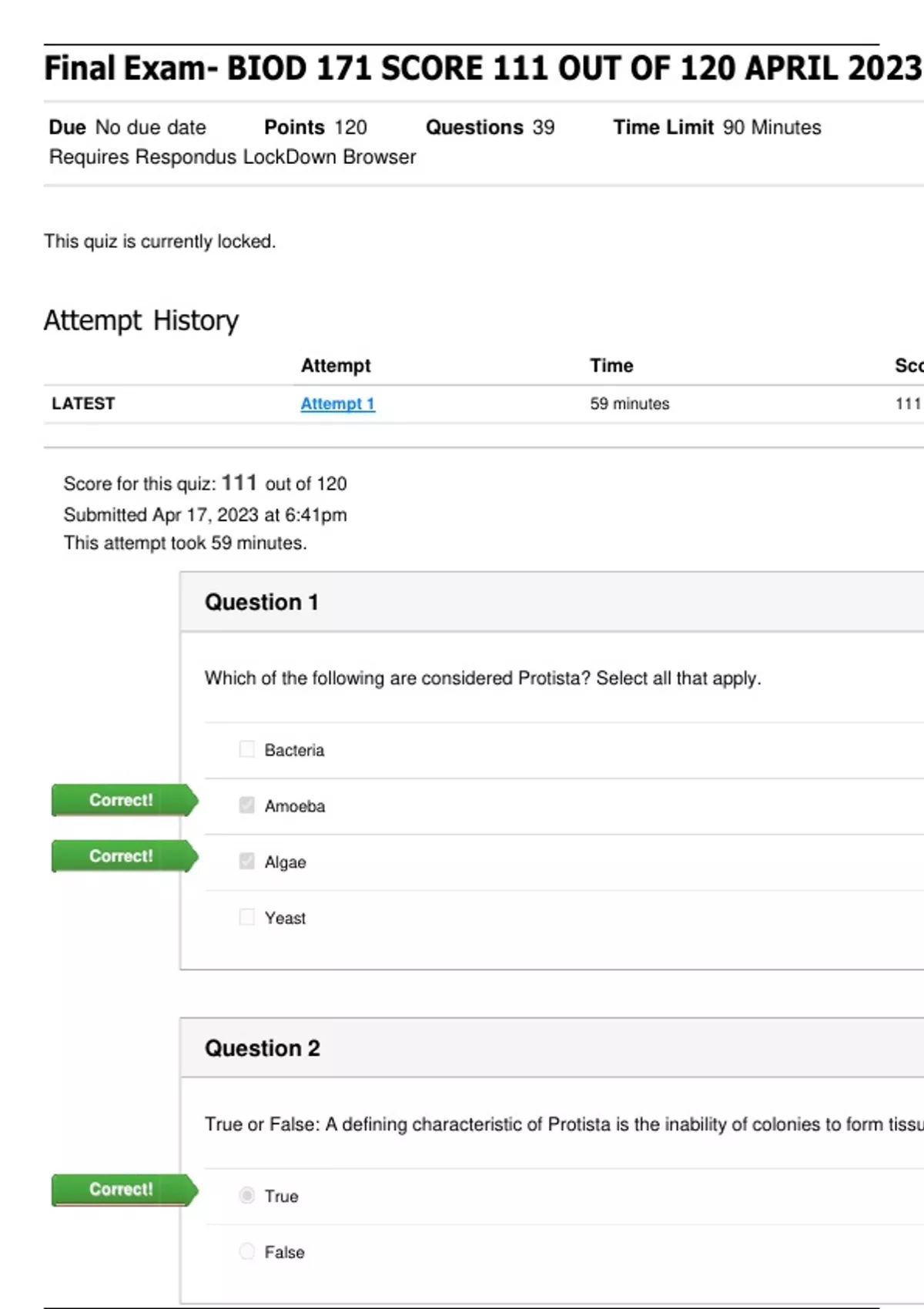The image size is (924, 1309).
Task: Click the Question 1 header
Action: click(x=262, y=602)
